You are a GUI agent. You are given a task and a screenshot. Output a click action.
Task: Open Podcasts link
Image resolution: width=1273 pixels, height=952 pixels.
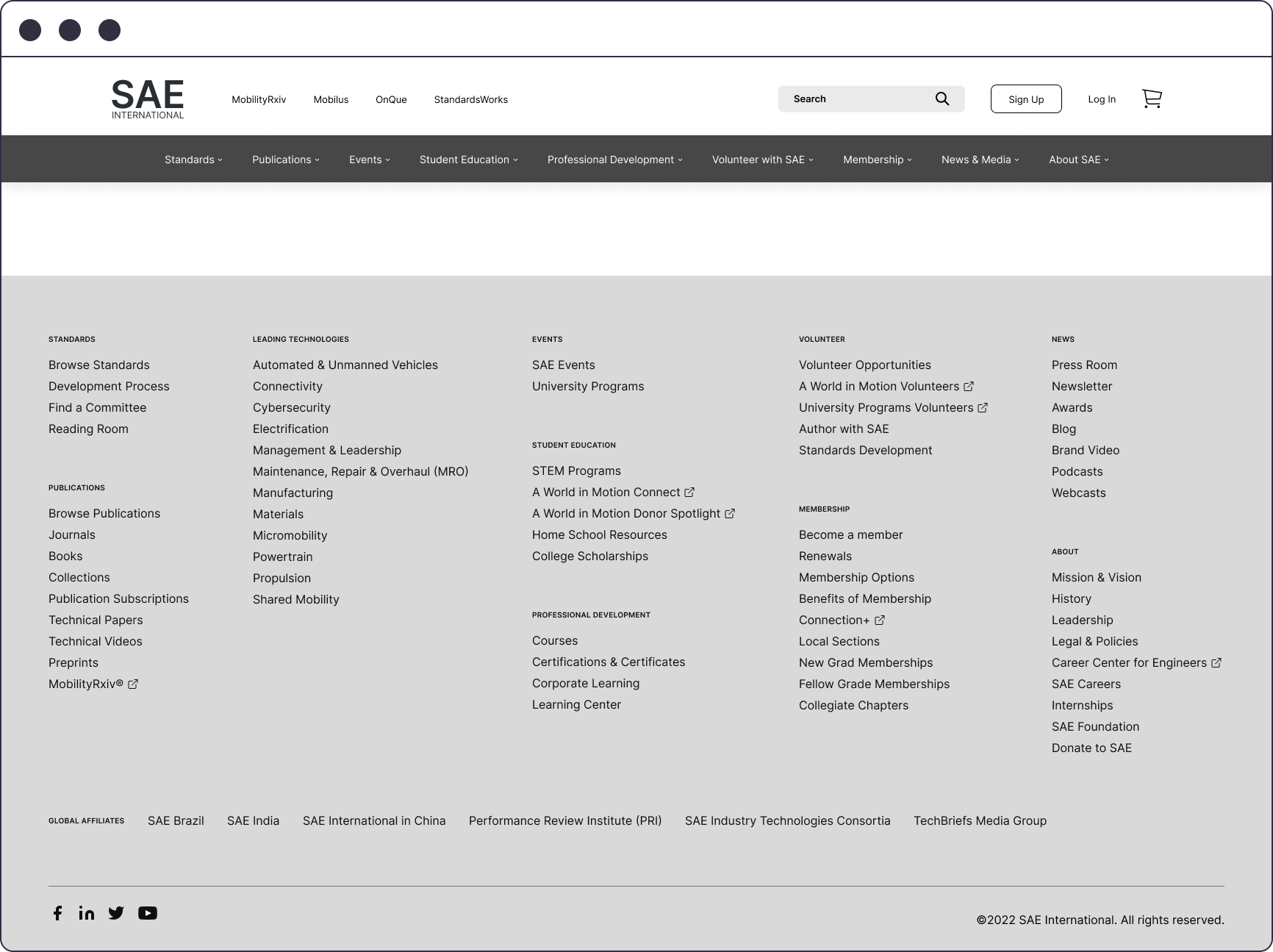pyautogui.click(x=1077, y=471)
